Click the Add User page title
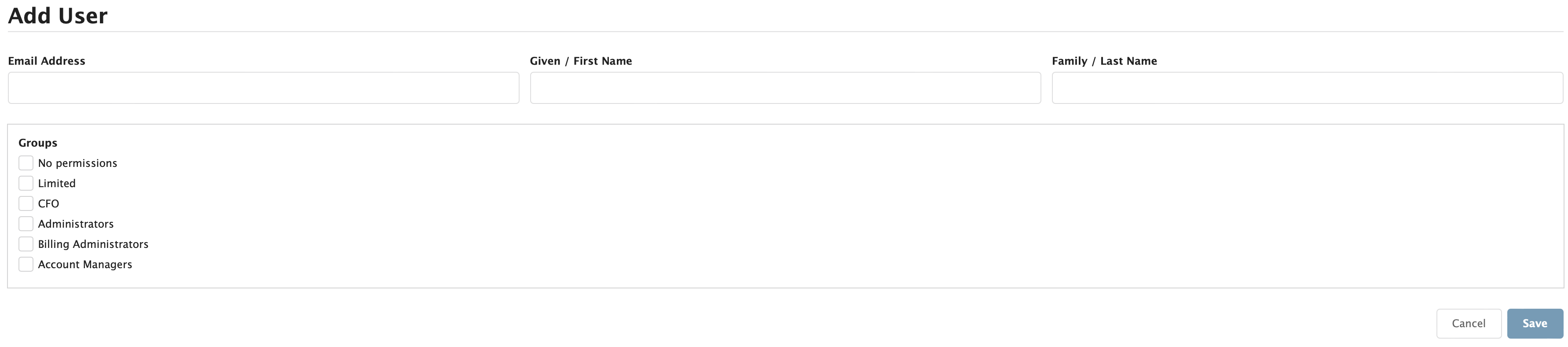Viewport: 1568px width, 347px height. pos(57,15)
